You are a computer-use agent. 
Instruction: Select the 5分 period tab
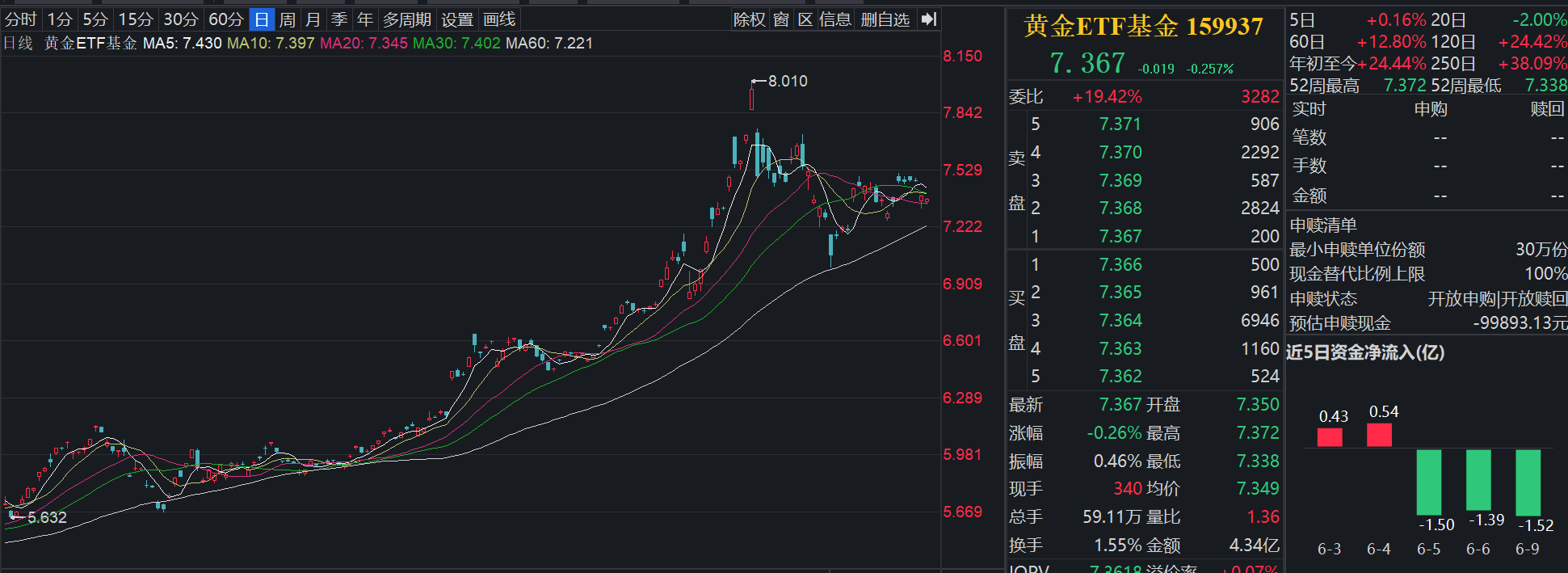click(x=95, y=19)
